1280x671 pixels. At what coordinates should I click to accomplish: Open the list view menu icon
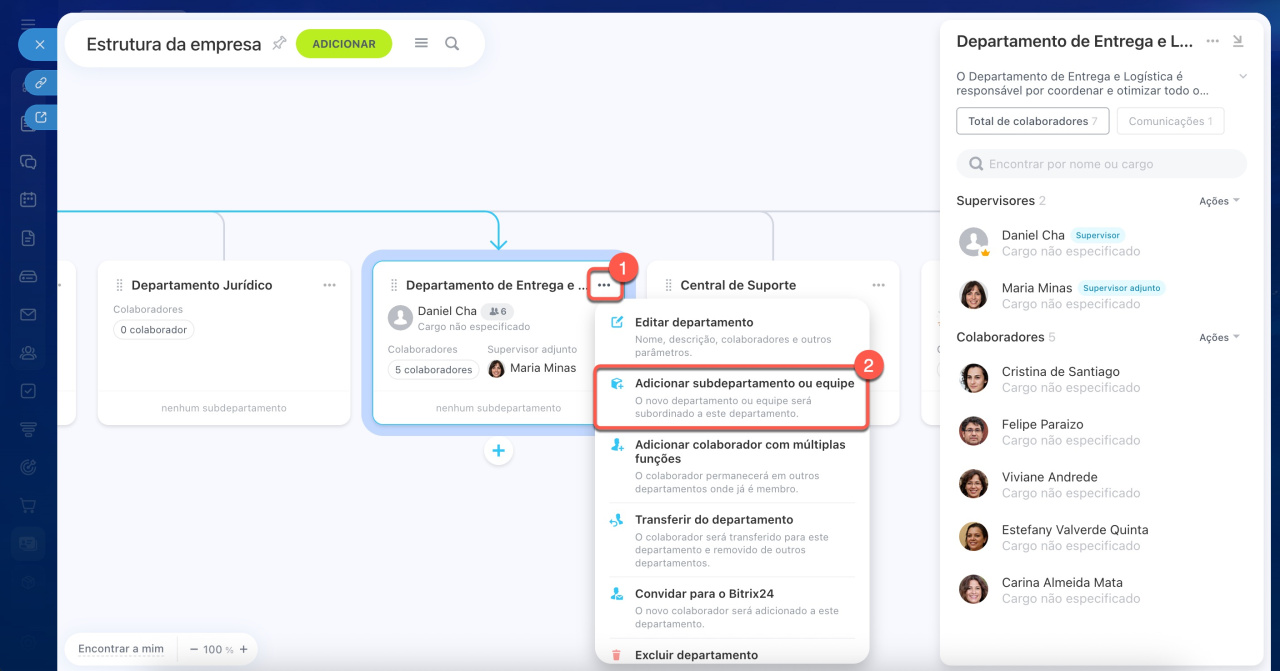pyautogui.click(x=421, y=43)
